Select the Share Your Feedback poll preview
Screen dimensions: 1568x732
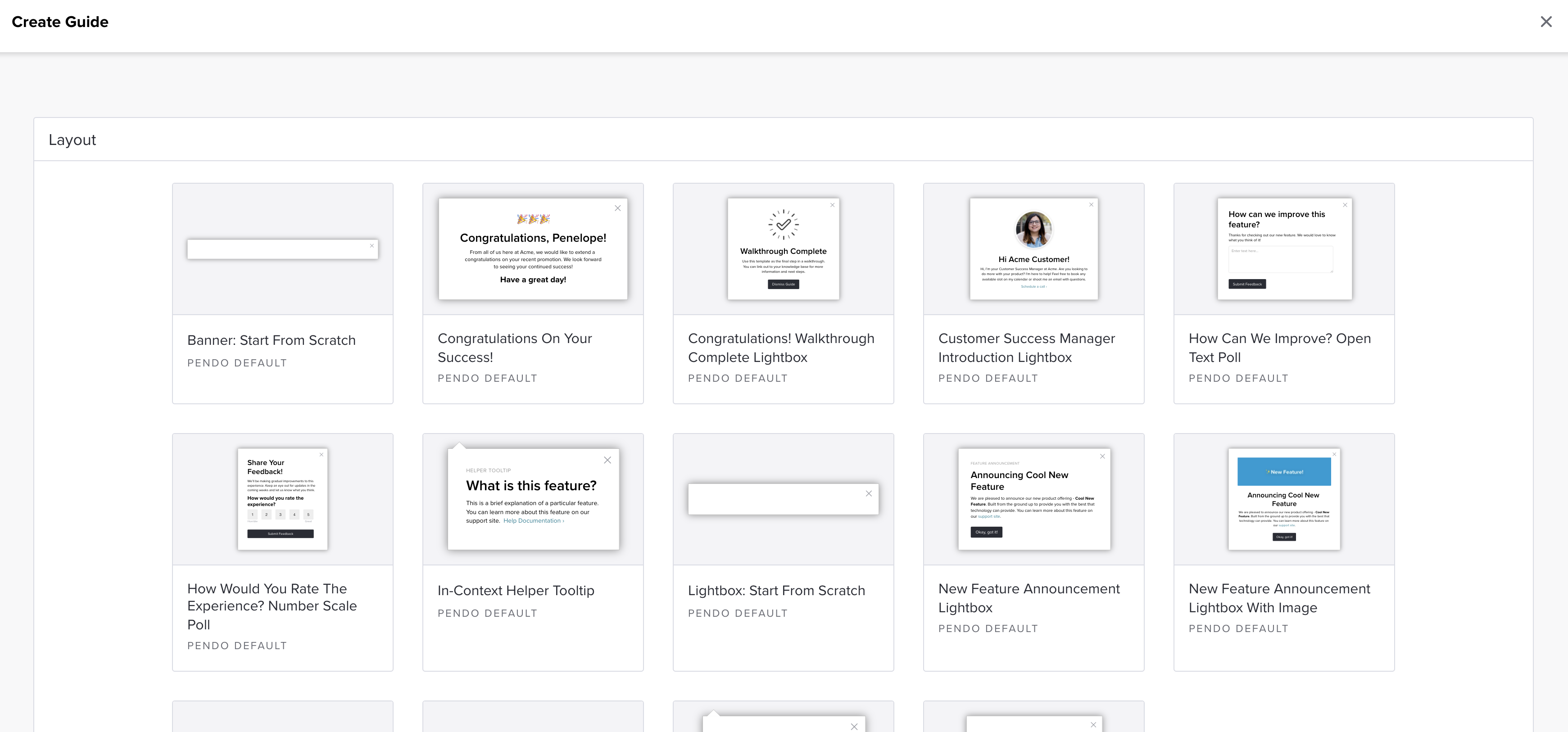tap(282, 499)
